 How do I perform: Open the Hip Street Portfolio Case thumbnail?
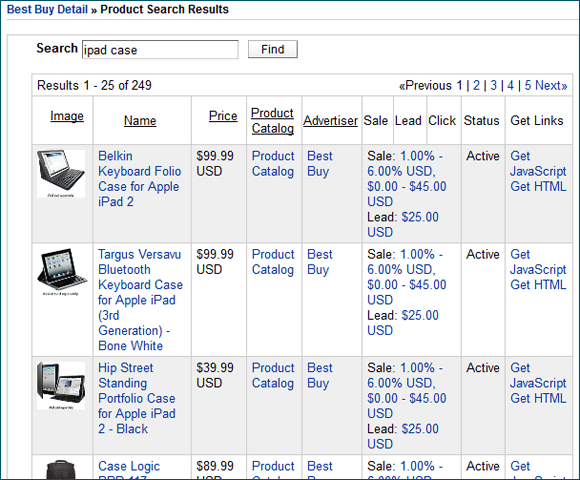click(61, 385)
